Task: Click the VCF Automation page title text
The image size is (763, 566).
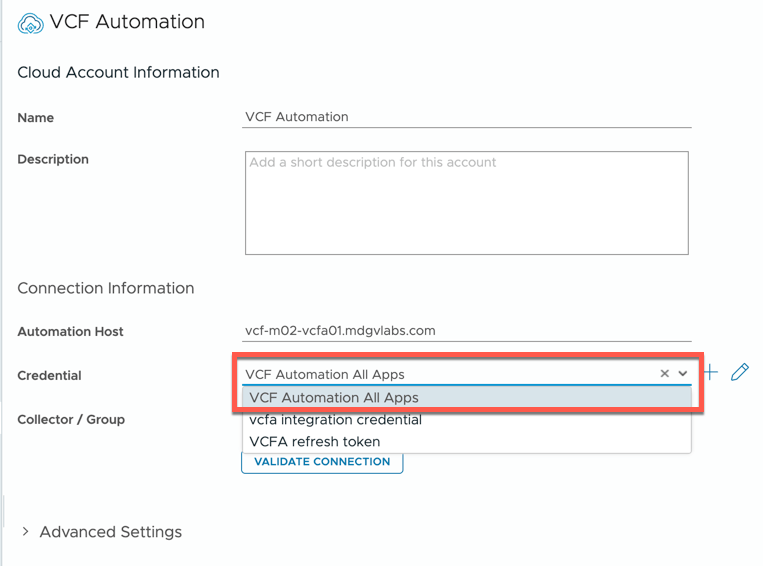Action: point(127,22)
